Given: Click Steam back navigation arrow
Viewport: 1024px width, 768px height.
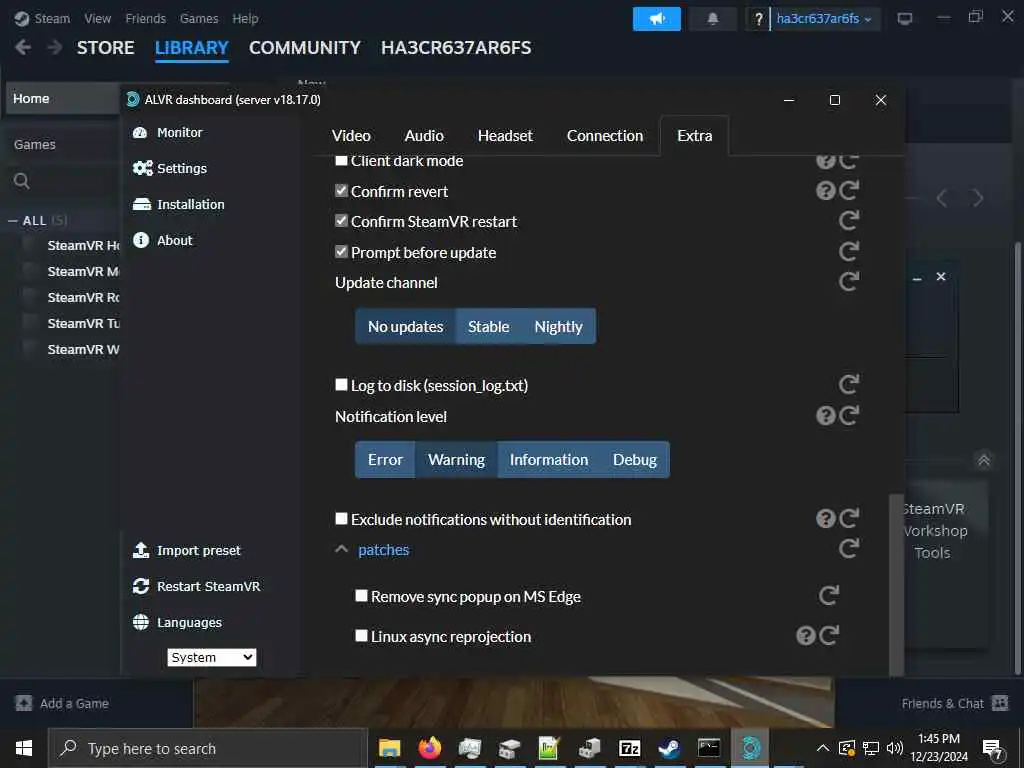Looking at the screenshot, I should pyautogui.click(x=23, y=48).
